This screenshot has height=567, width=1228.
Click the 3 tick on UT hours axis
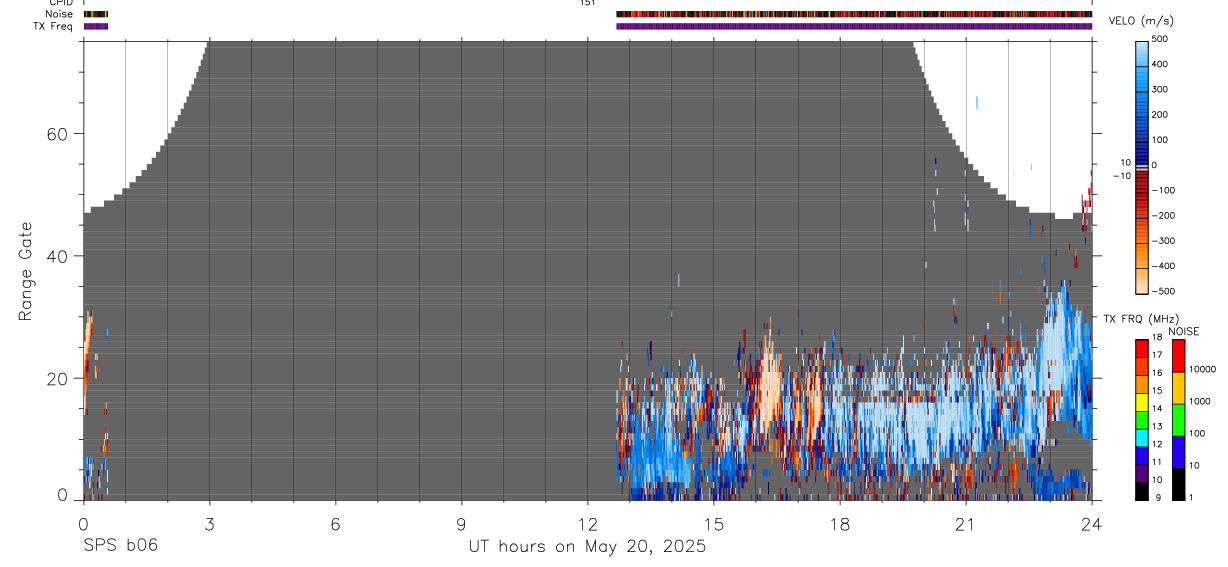click(x=209, y=524)
